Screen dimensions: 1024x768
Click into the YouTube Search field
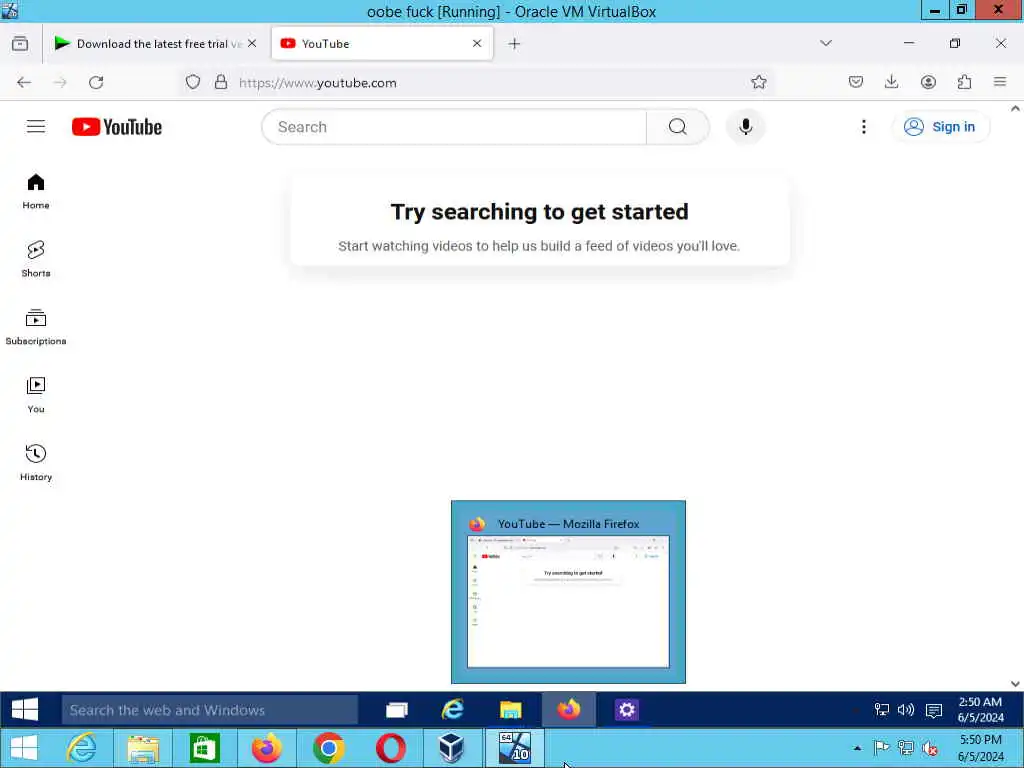[454, 127]
